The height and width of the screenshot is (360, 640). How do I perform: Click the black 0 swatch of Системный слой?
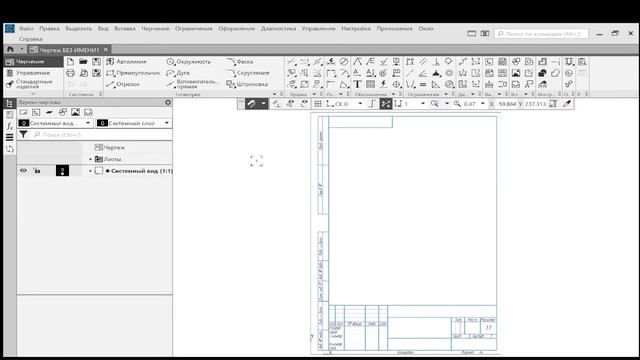(102, 123)
